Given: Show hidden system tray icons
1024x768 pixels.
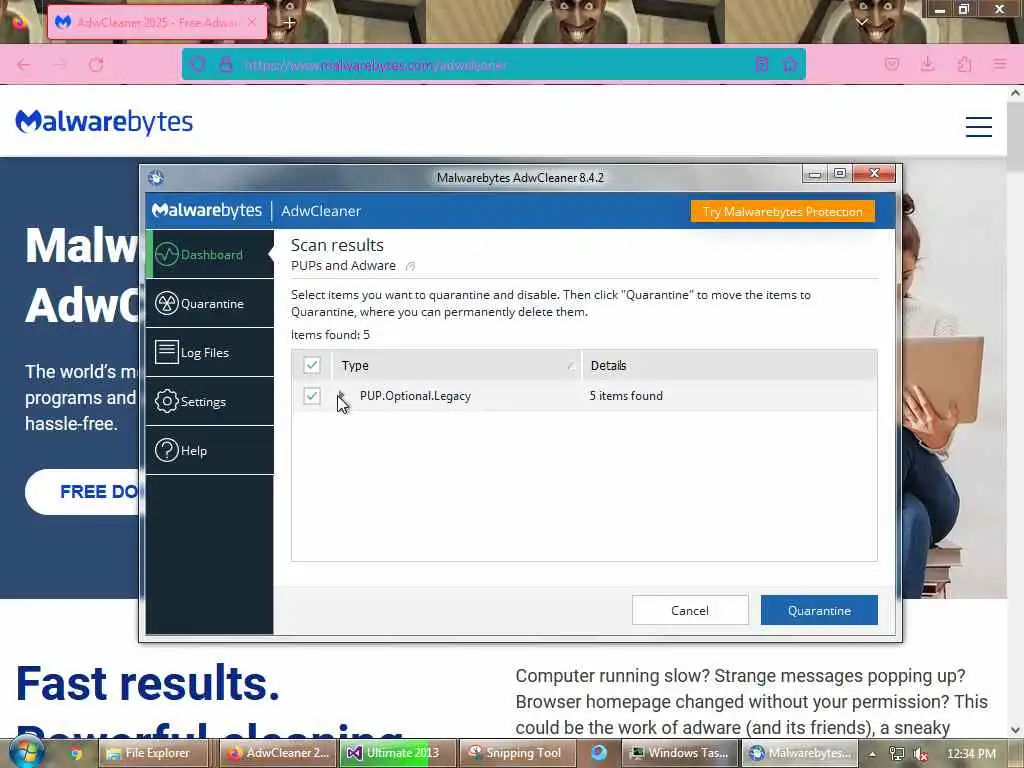Looking at the screenshot, I should 872,754.
